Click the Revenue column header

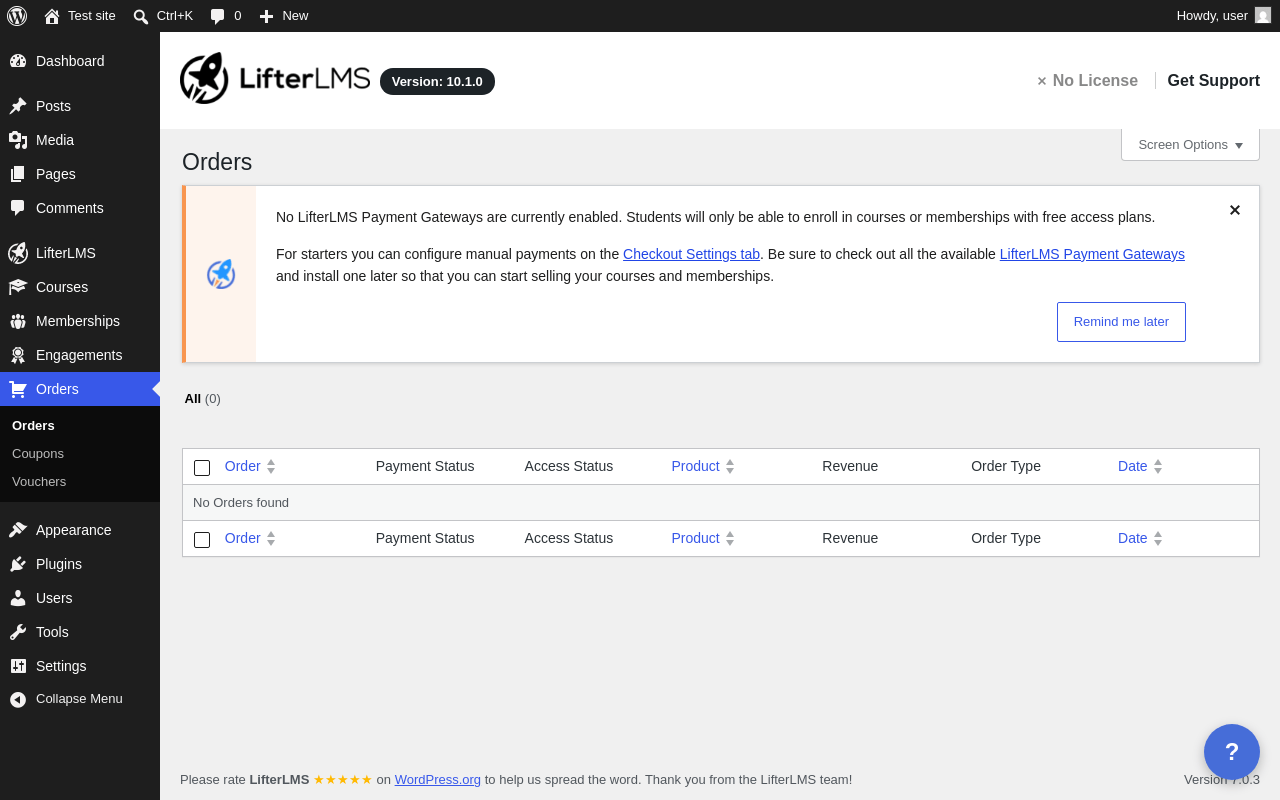[x=850, y=466]
